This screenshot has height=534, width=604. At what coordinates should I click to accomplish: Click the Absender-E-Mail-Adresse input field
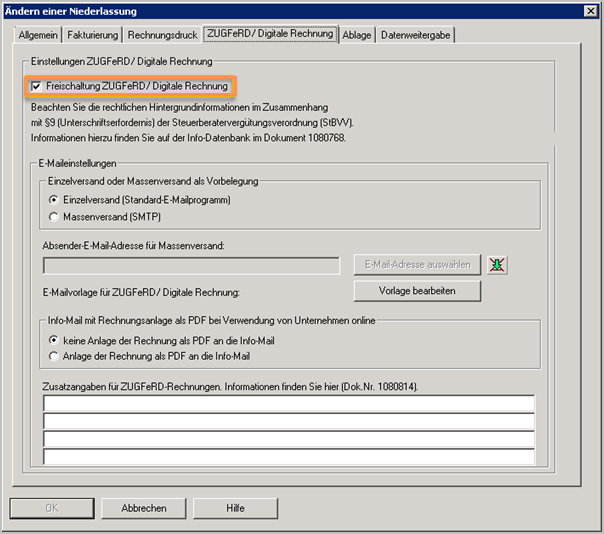(x=191, y=266)
